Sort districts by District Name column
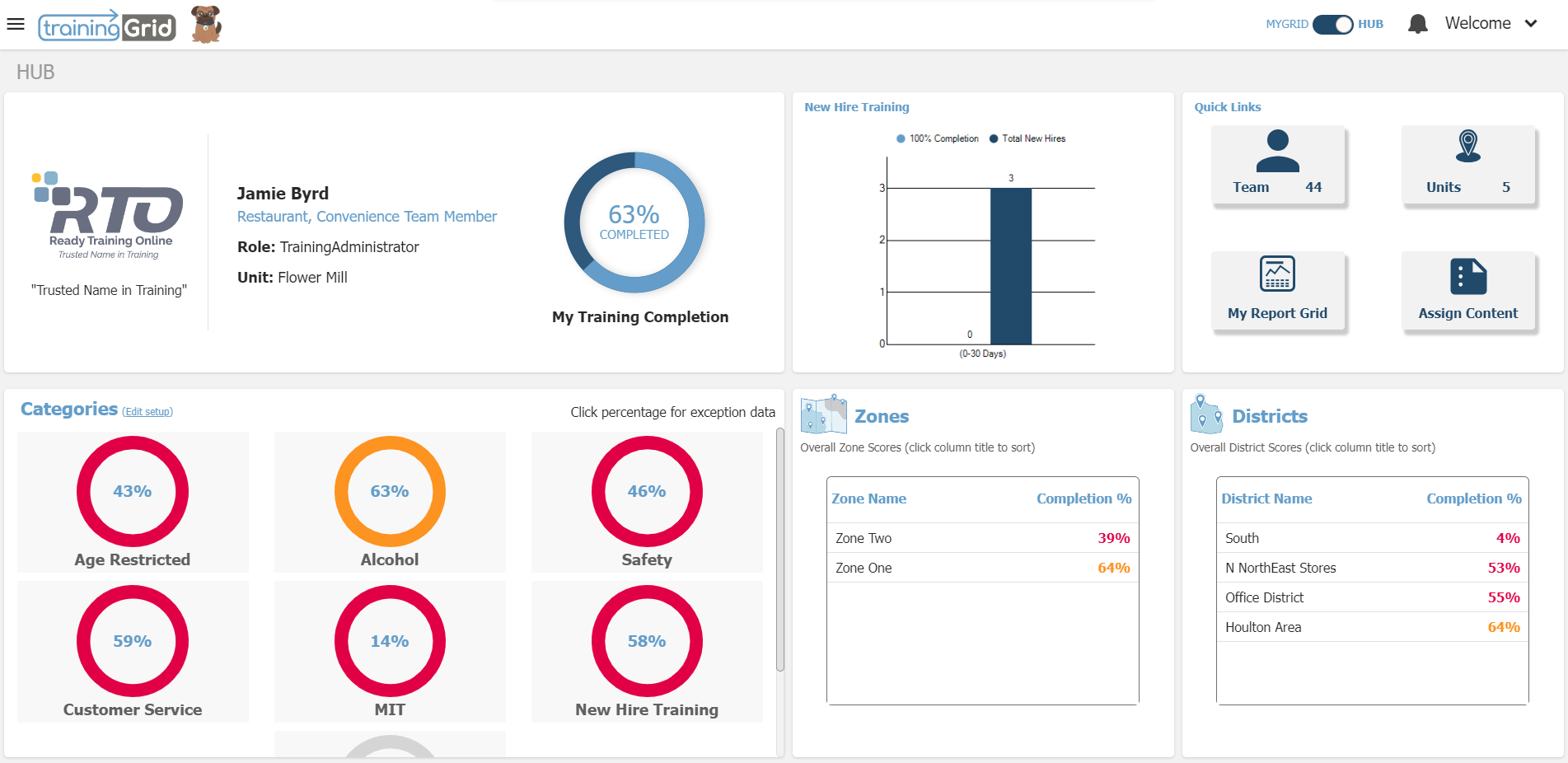 (x=1267, y=499)
